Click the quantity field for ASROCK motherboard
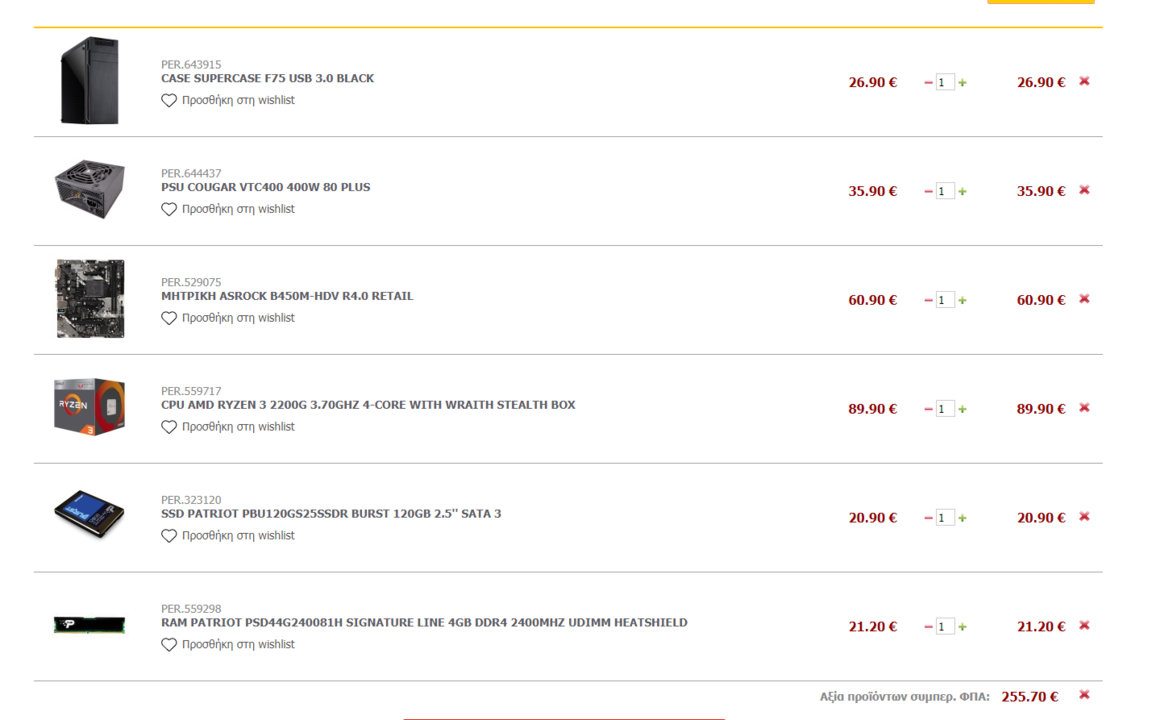This screenshot has width=1156, height=720. coord(945,301)
